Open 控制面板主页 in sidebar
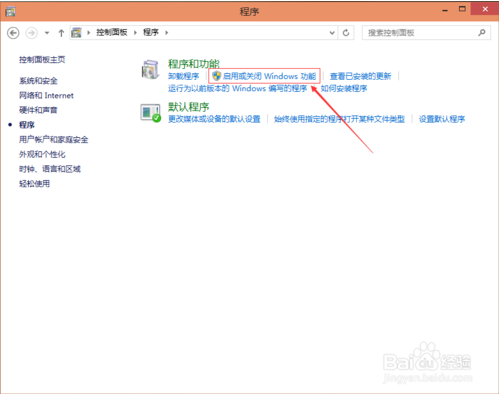The width and height of the screenshot is (499, 394). 42,59
